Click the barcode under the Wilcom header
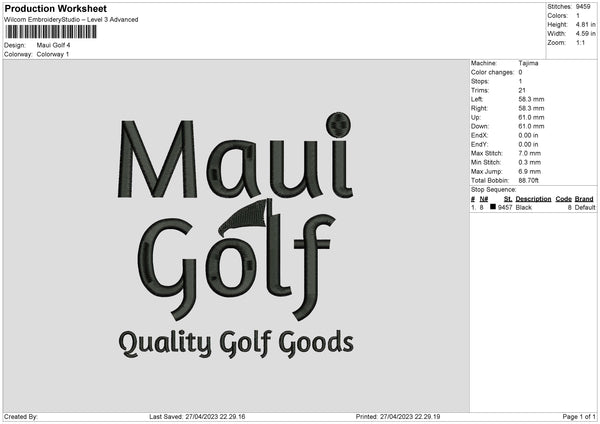The height and width of the screenshot is (424, 600). click(51, 32)
